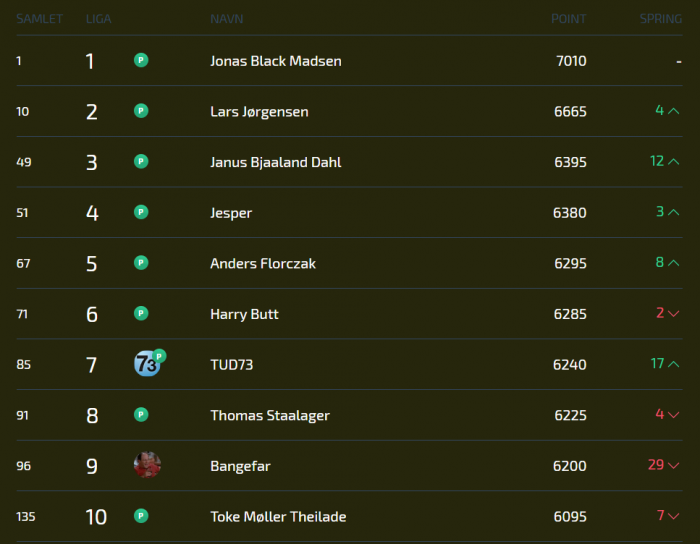Sort table by the SPRING column header

(661, 19)
